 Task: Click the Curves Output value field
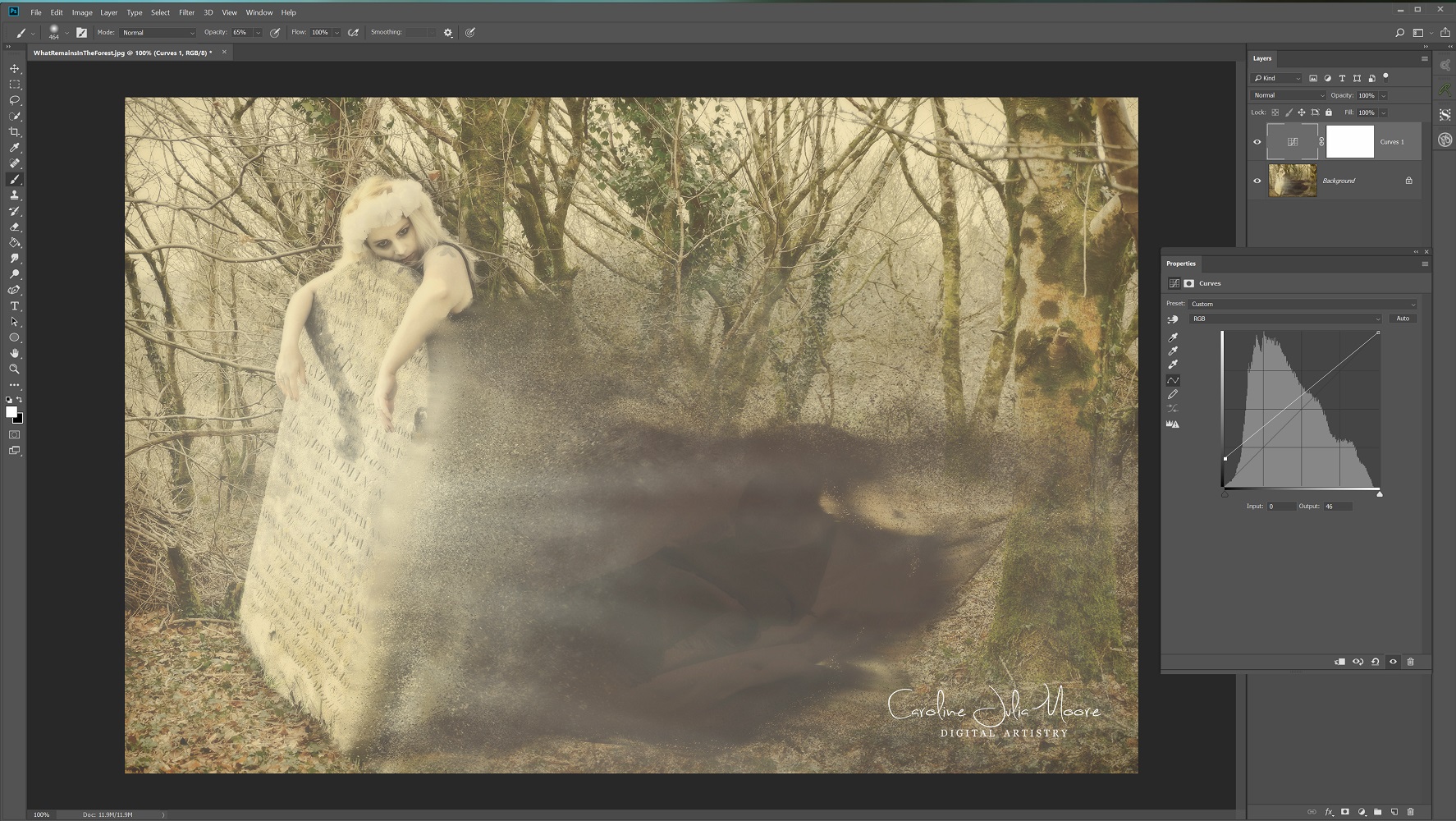(x=1338, y=507)
